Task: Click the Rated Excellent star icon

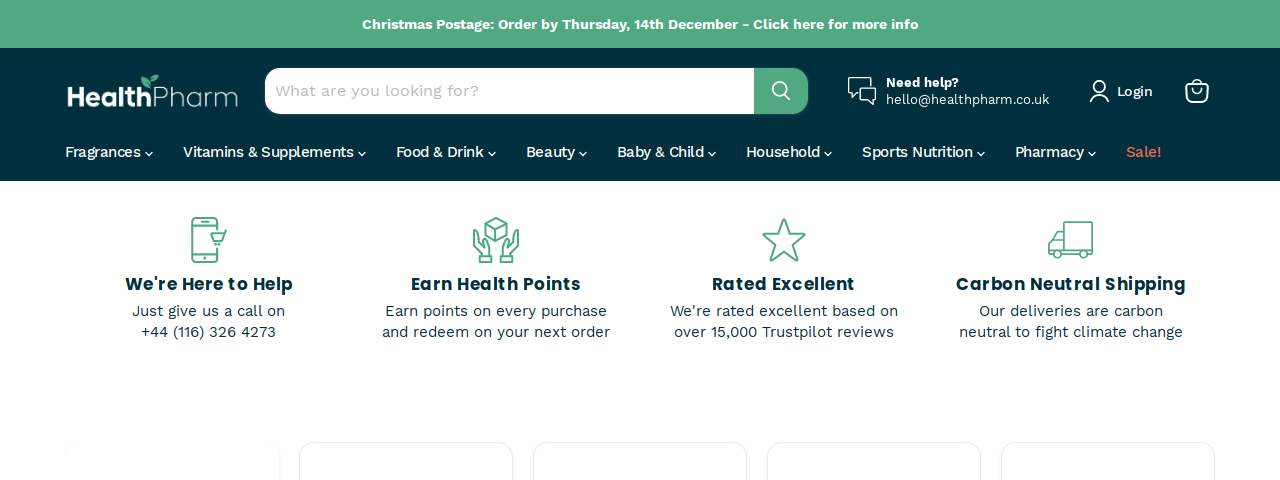Action: [784, 240]
